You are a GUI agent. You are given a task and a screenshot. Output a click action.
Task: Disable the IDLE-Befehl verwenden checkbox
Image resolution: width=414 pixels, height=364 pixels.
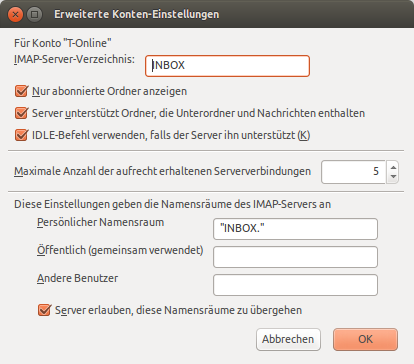pyautogui.click(x=21, y=135)
